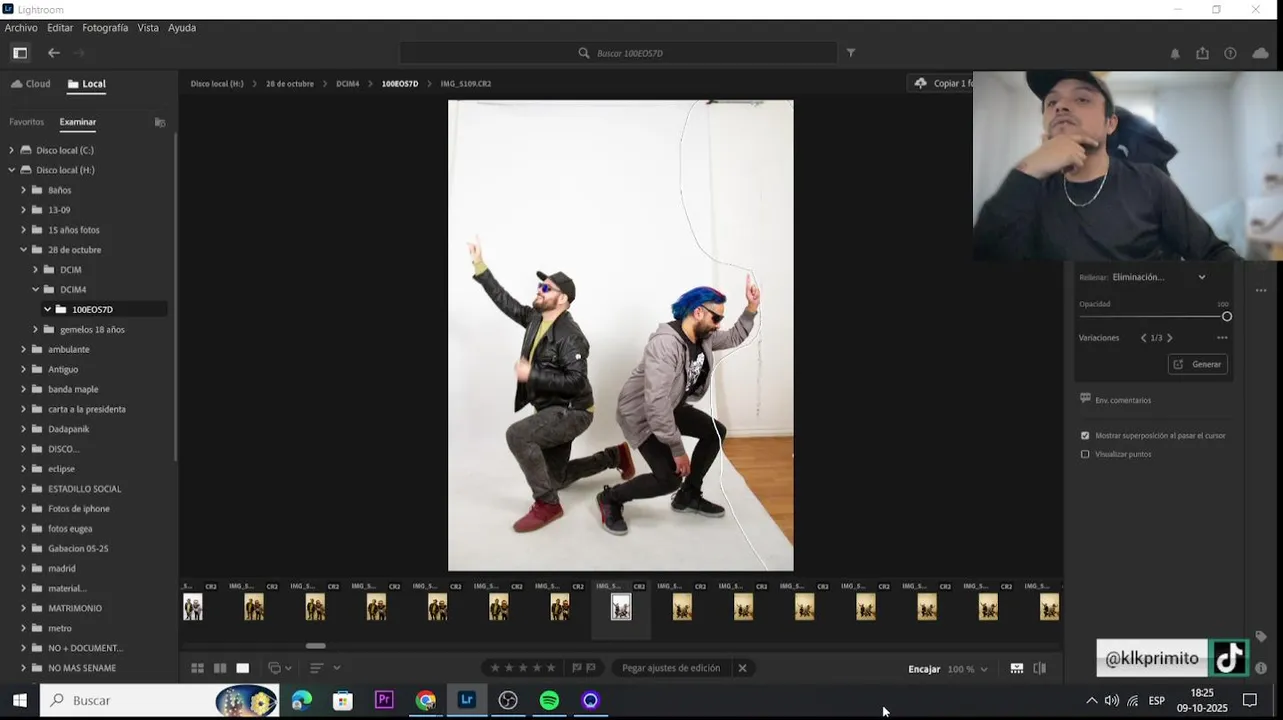
Task: Click the Generar button
Action: click(x=1198, y=364)
